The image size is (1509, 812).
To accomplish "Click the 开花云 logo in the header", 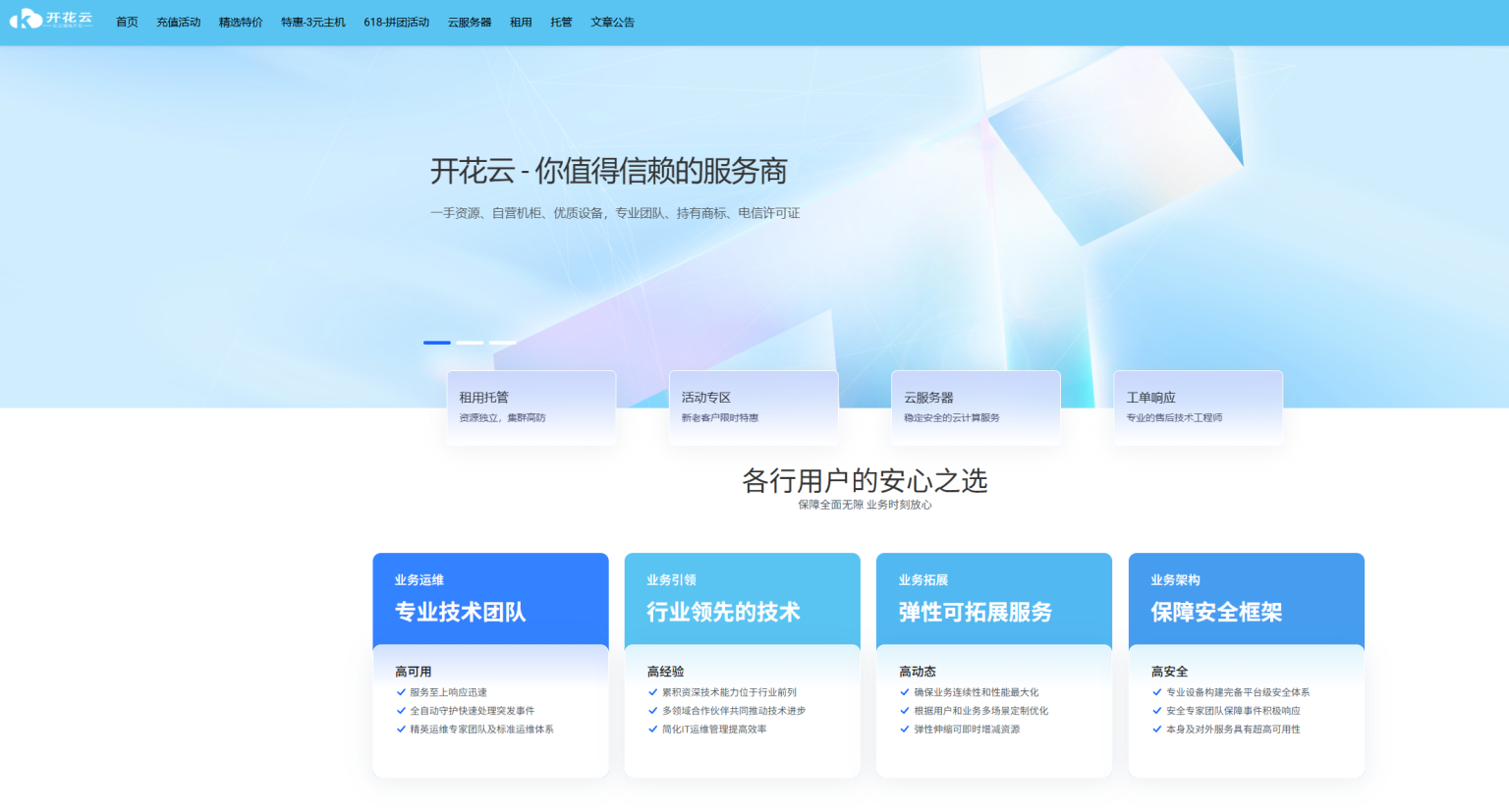I will pos(51,19).
